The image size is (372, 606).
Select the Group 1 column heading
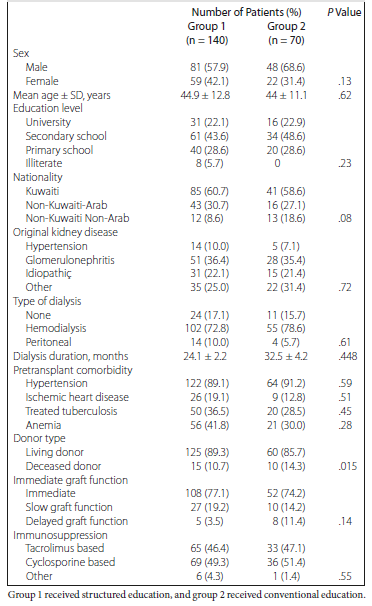coord(207,26)
